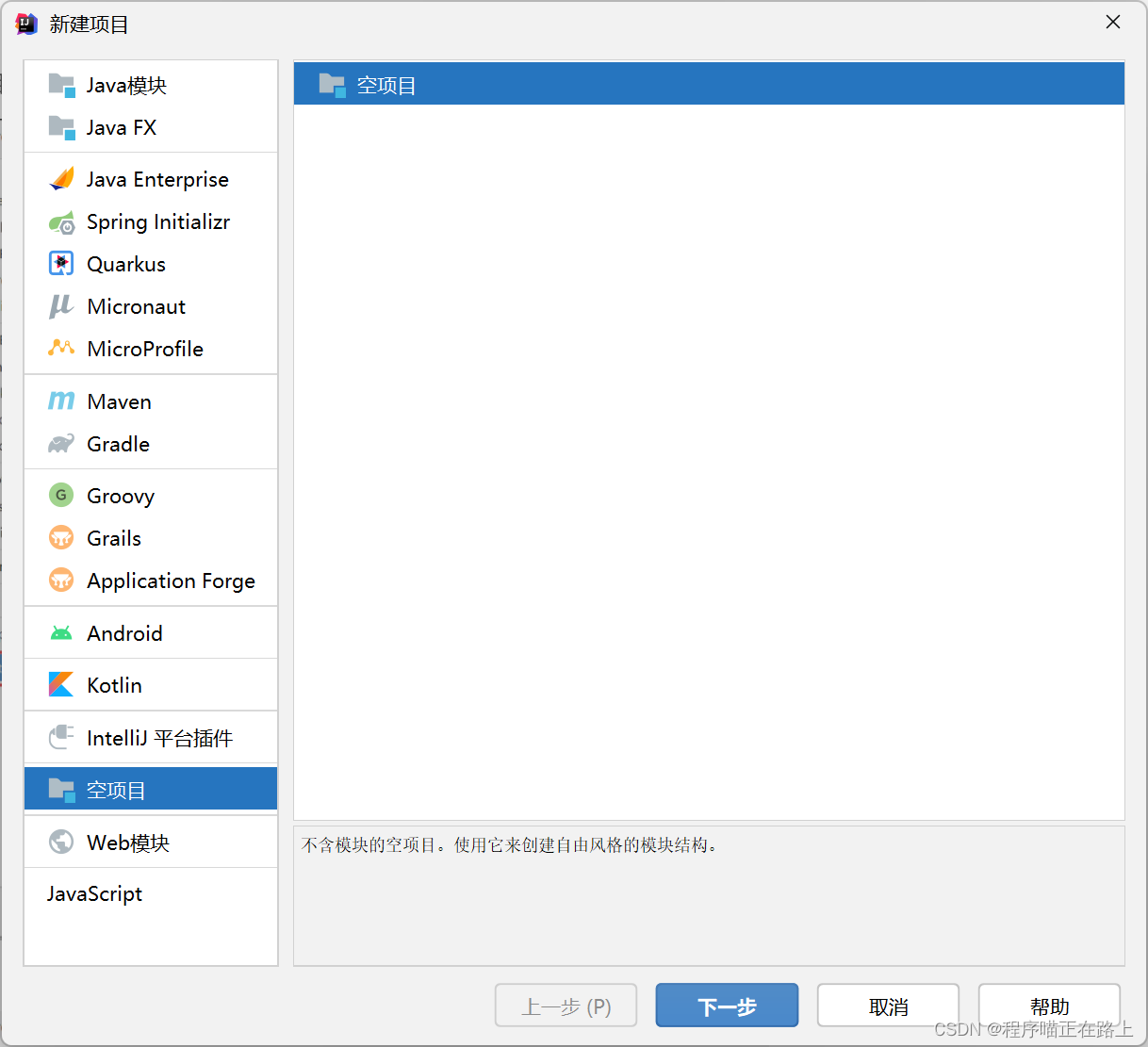
Task: Click the 取消 button
Action: click(x=888, y=1006)
